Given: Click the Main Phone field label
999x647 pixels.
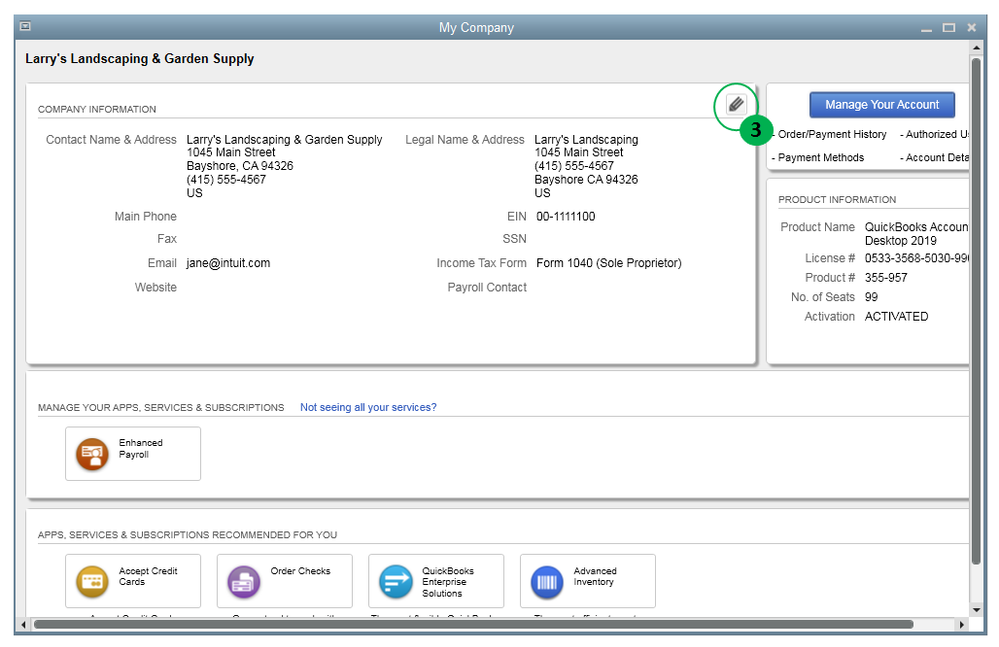Looking at the screenshot, I should 145,217.
